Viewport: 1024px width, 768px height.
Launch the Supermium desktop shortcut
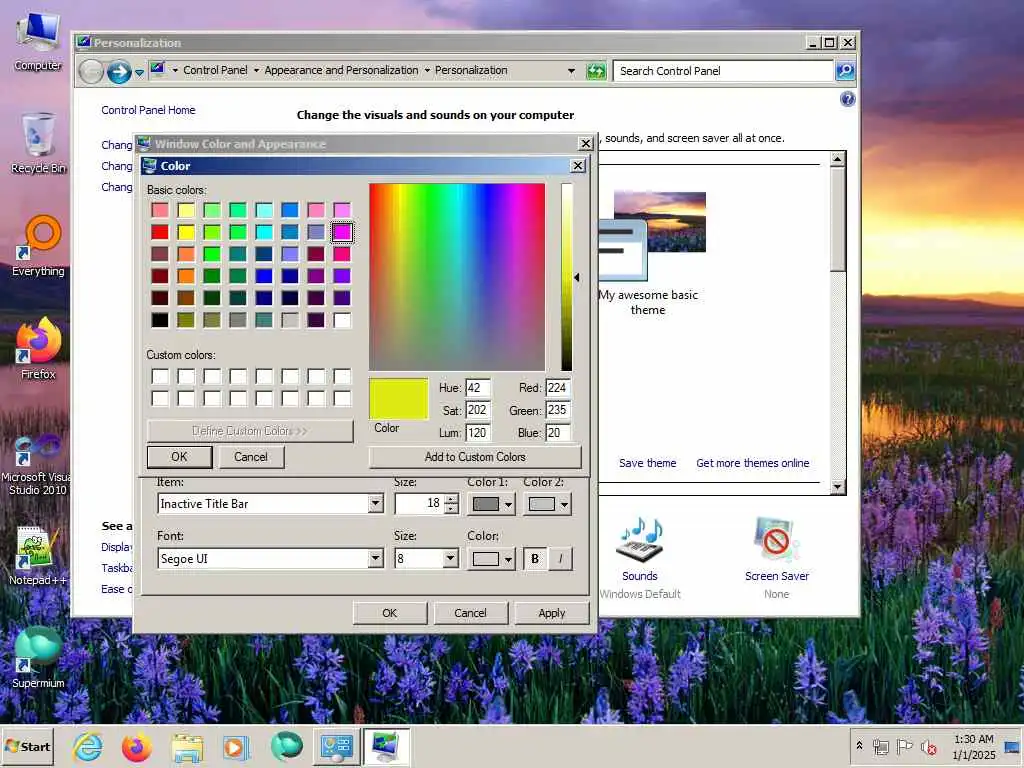click(38, 657)
